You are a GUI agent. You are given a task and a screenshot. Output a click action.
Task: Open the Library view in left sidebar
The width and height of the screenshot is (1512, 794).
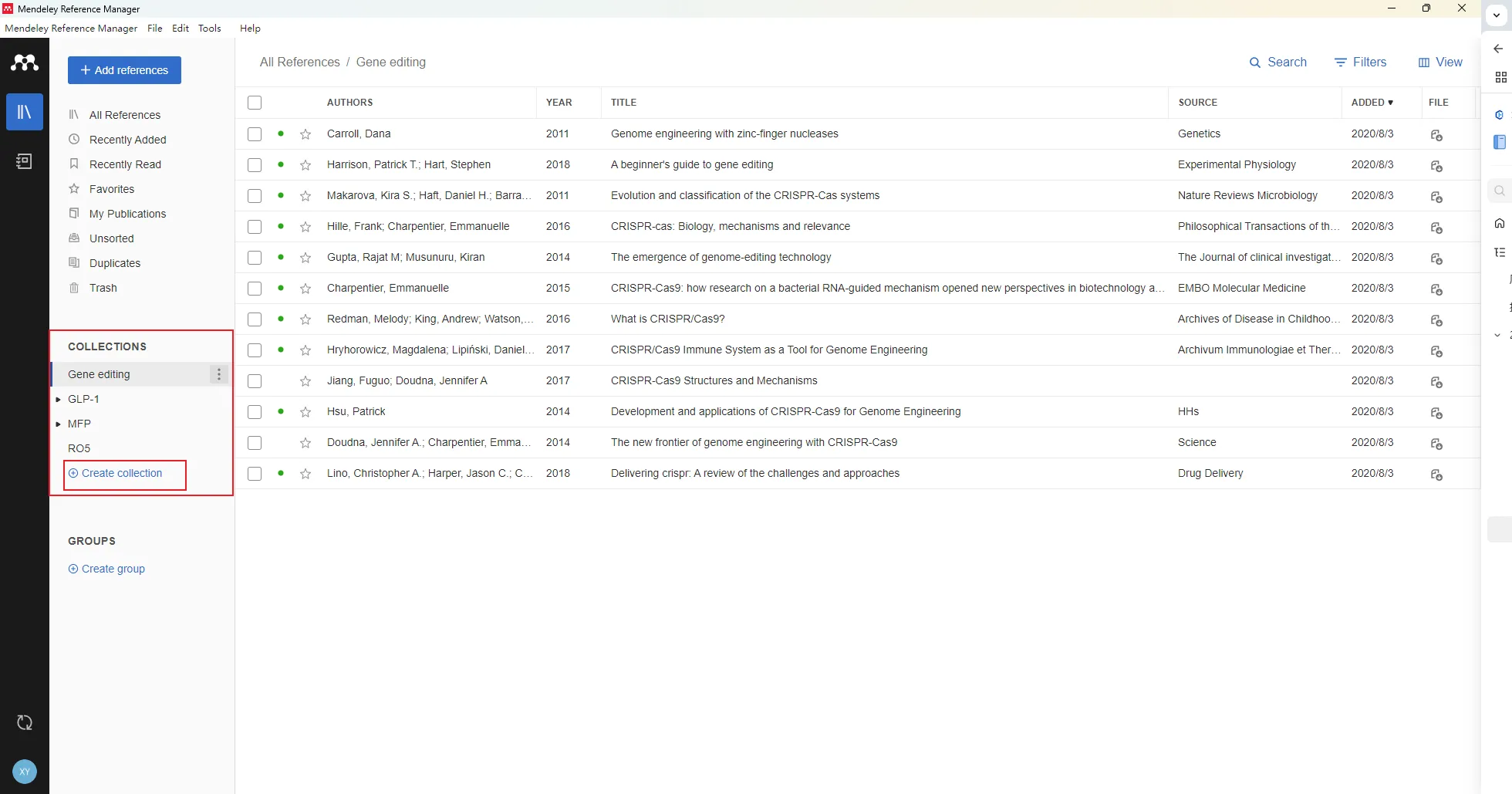pos(25,112)
